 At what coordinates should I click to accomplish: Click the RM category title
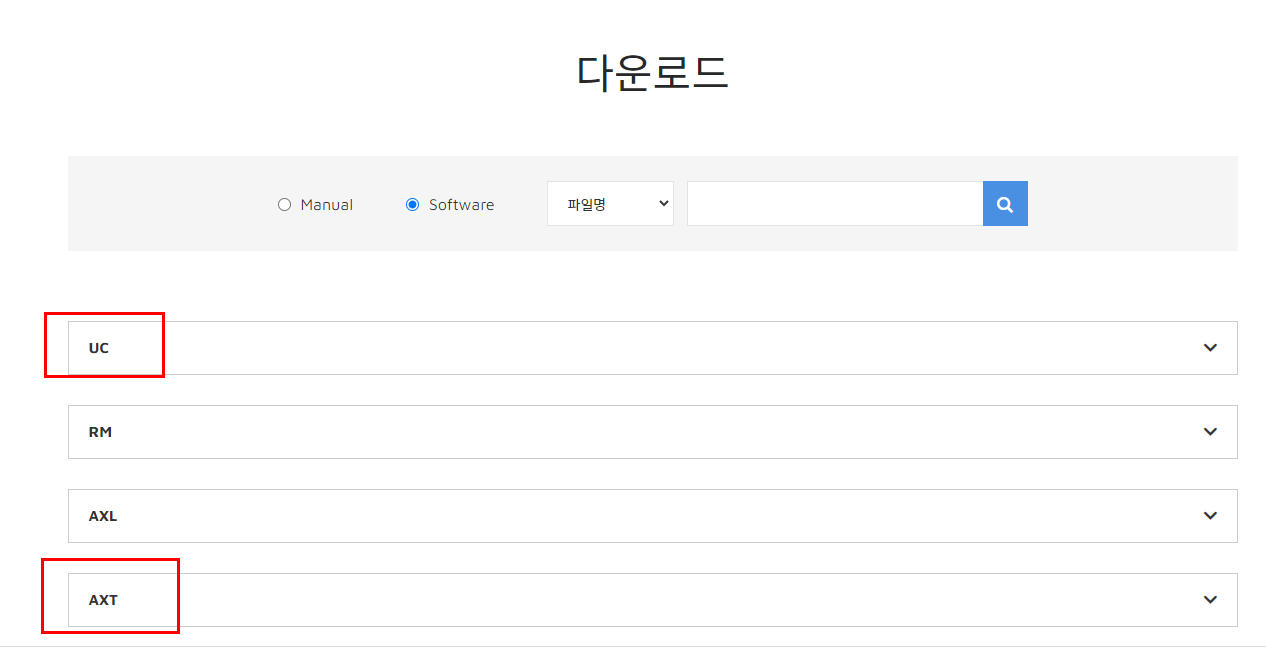tap(100, 432)
